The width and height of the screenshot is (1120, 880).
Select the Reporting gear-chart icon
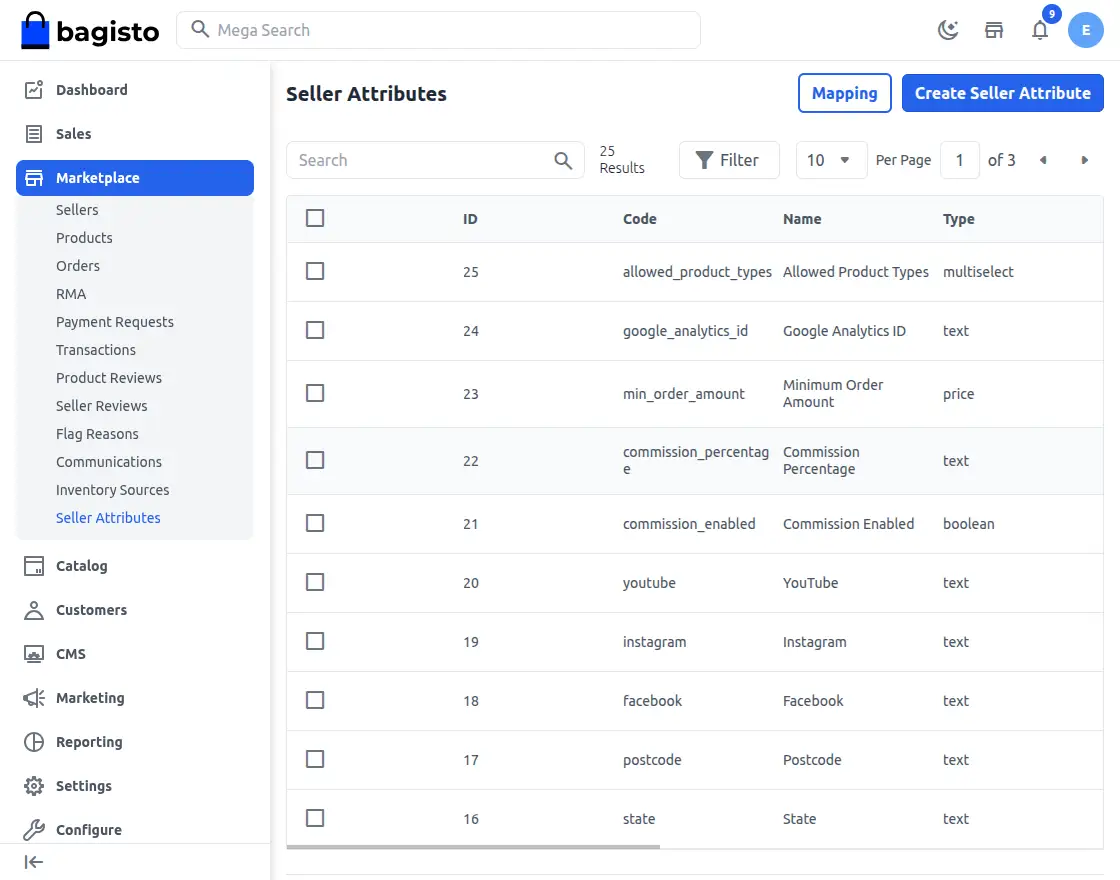pos(33,741)
